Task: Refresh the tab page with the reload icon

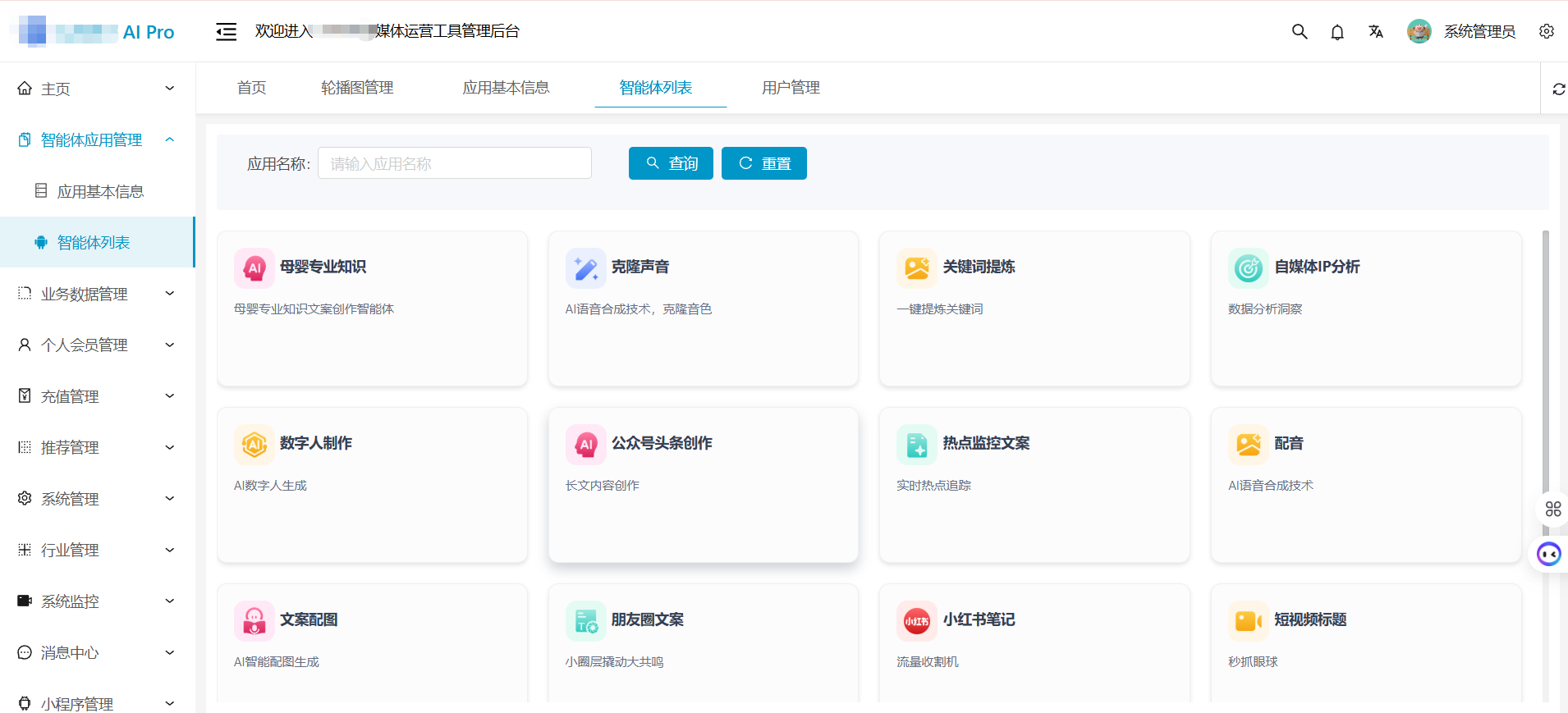Action: (x=1559, y=89)
